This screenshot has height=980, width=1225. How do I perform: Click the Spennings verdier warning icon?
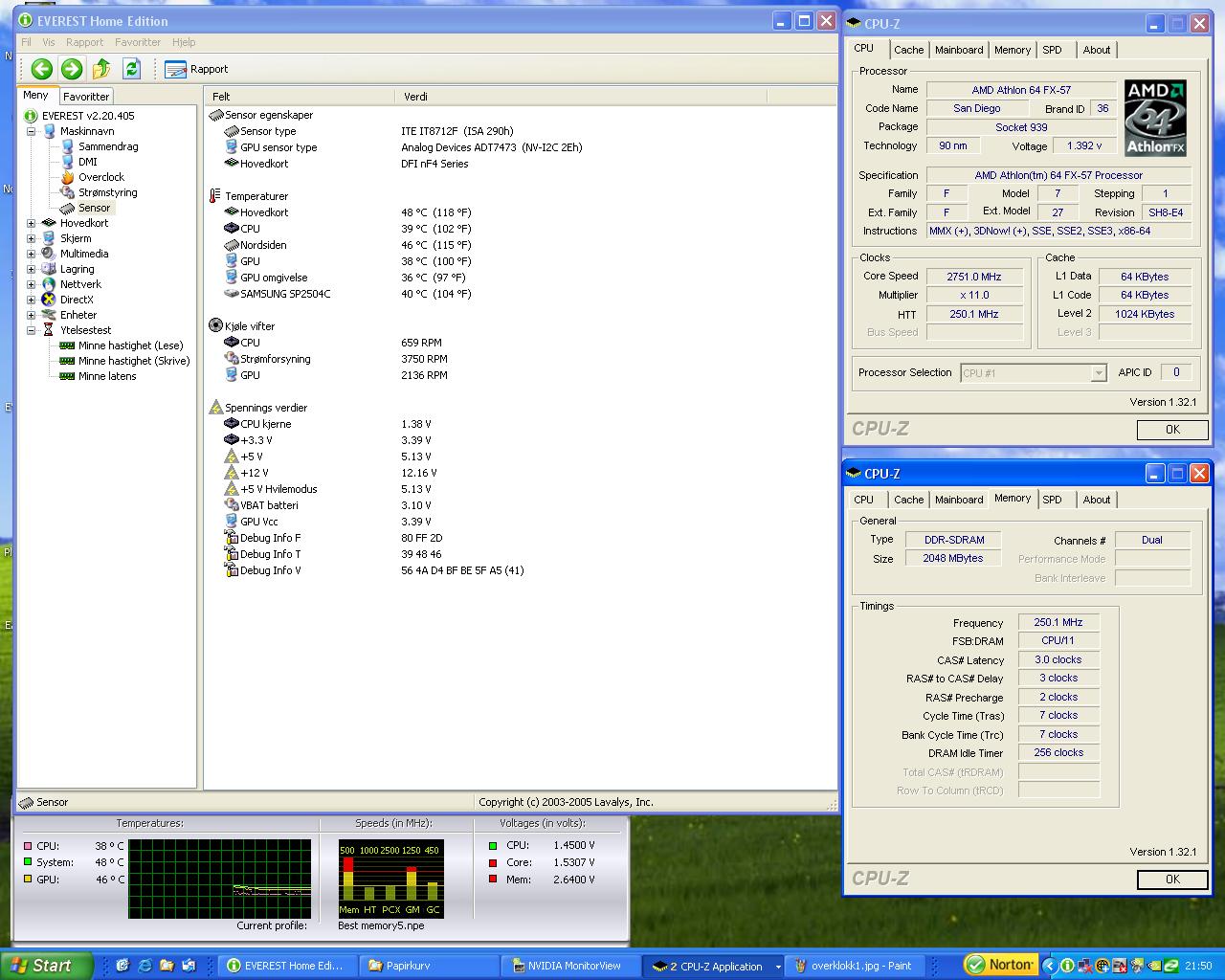[x=215, y=408]
